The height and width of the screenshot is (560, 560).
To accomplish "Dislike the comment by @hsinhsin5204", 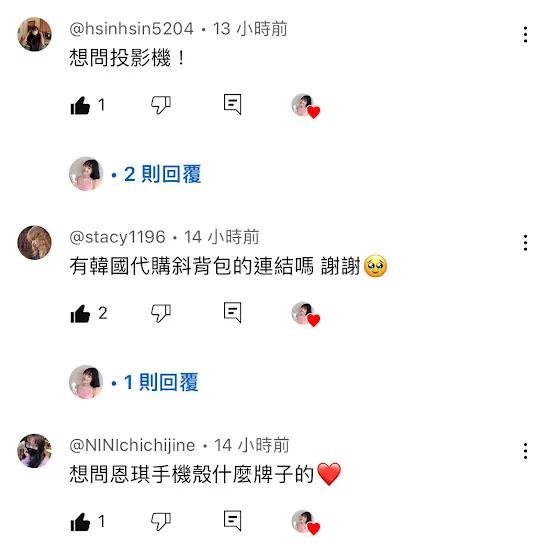I will click(161, 105).
